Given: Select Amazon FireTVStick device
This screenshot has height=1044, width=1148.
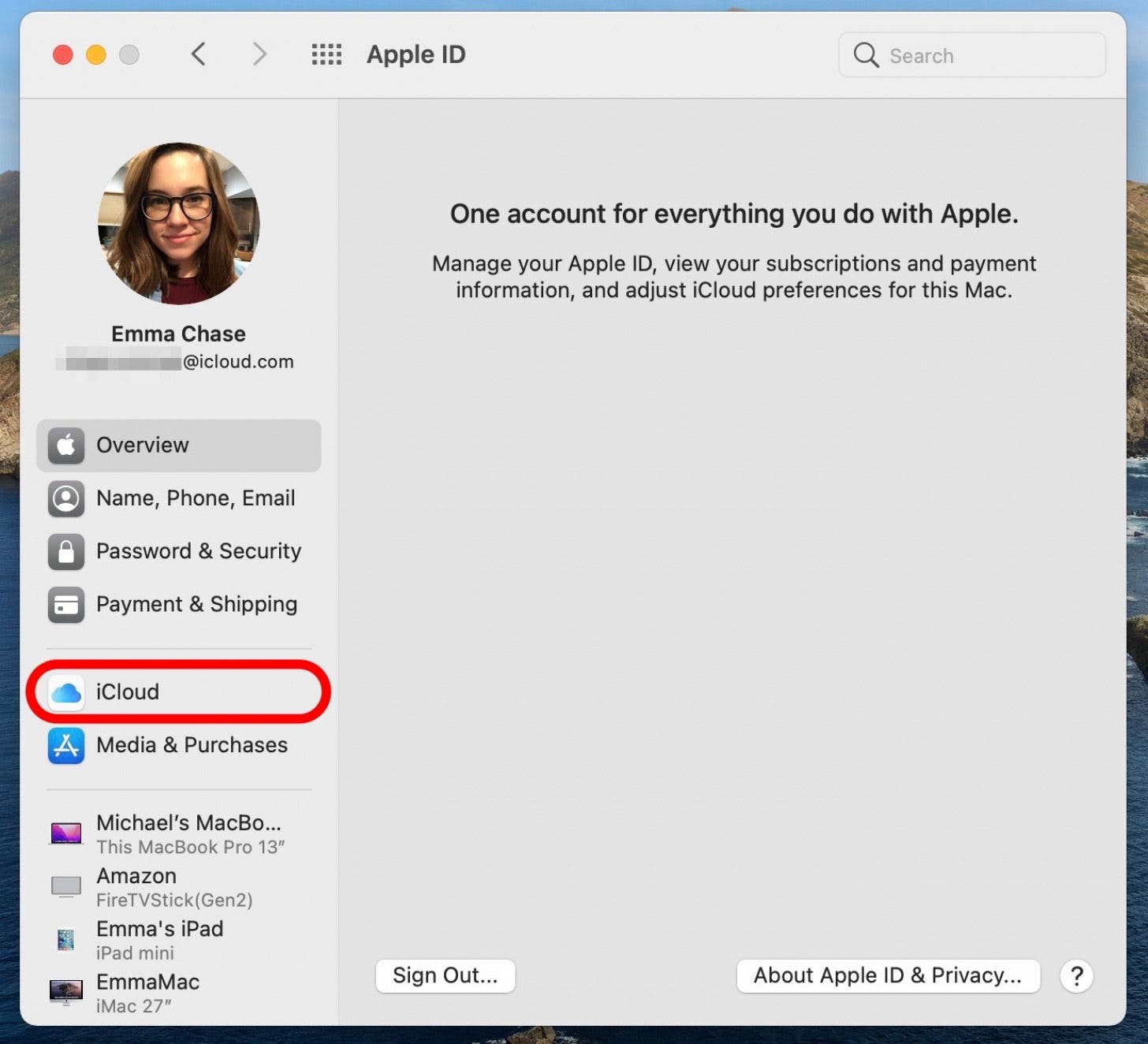Looking at the screenshot, I should (173, 887).
